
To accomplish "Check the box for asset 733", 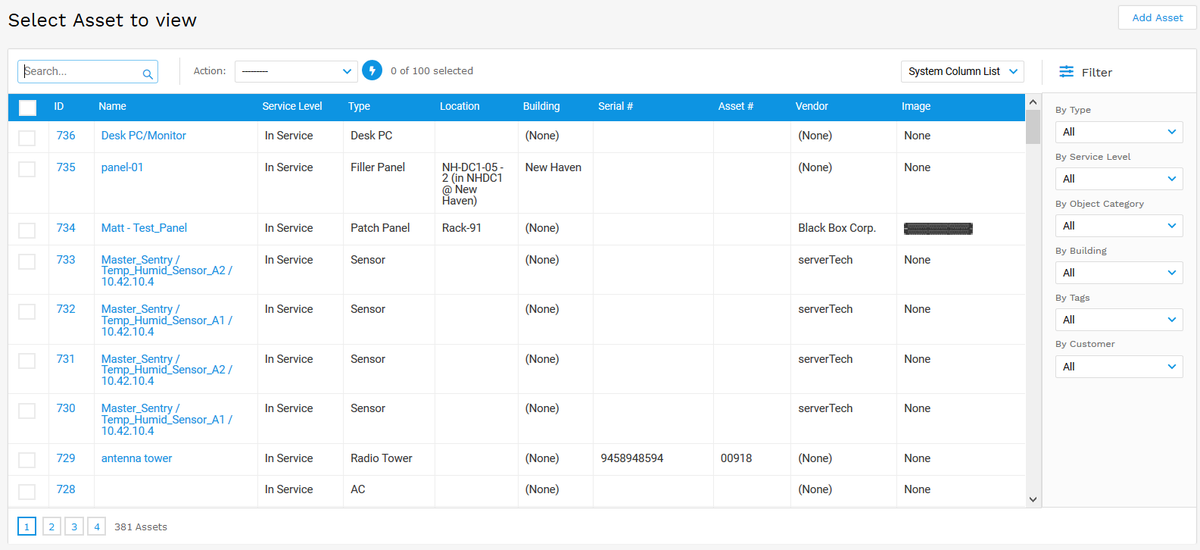I will pyautogui.click(x=27, y=261).
